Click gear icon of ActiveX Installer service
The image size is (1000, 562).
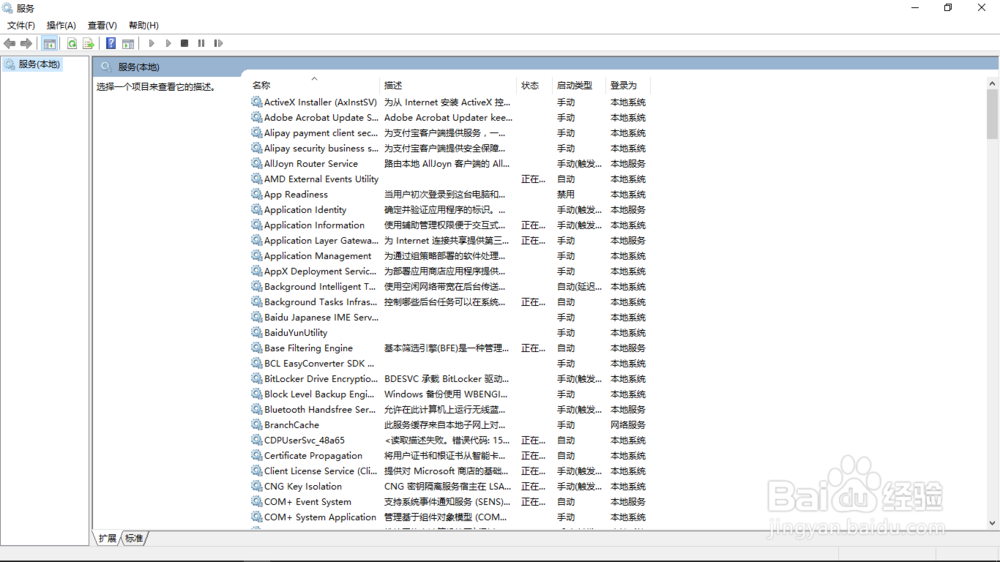pyautogui.click(x=256, y=102)
